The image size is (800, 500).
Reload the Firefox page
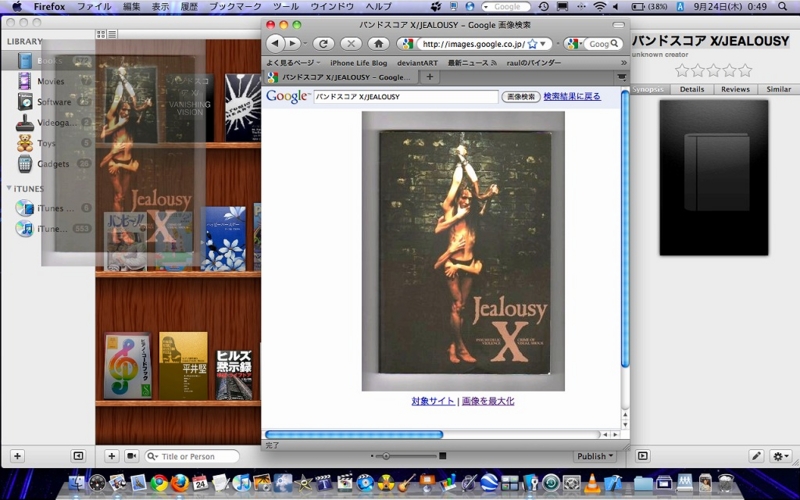[x=323, y=44]
